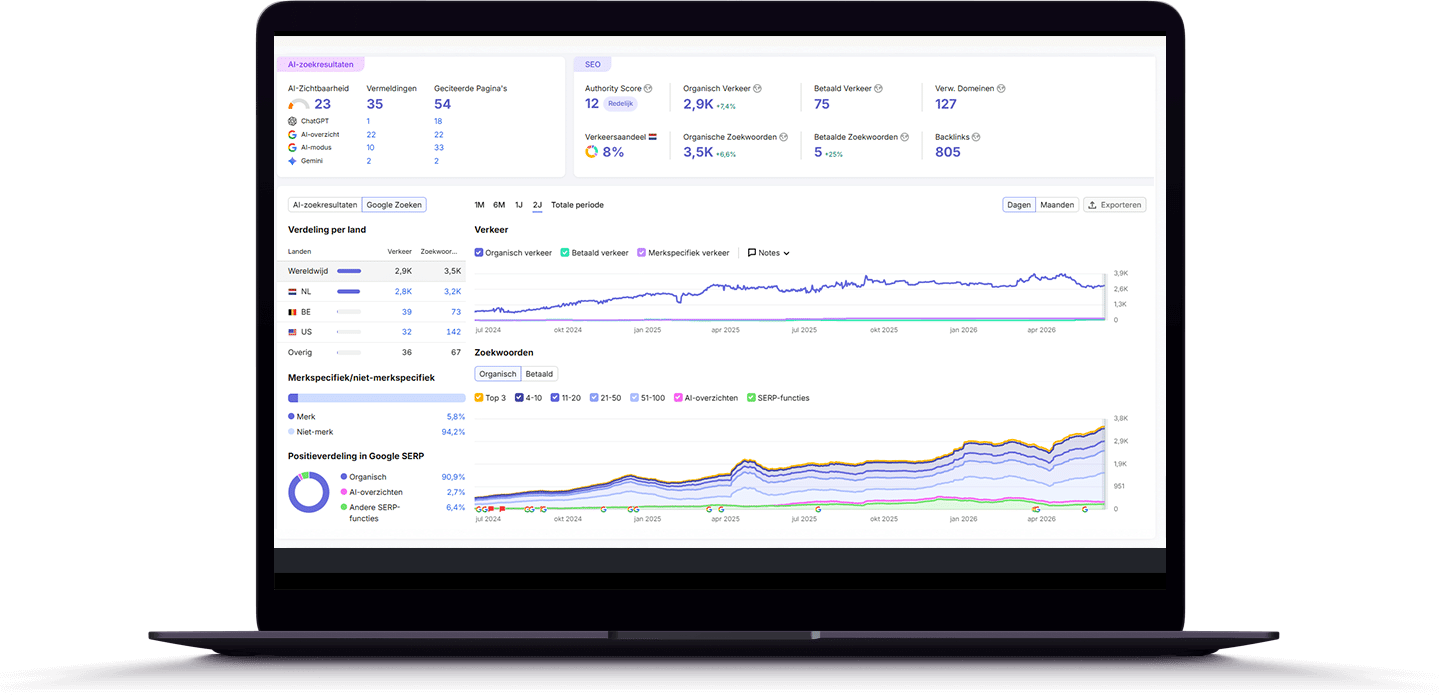The height and width of the screenshot is (695, 1440).
Task: Click the Dutch flag beside Verkeersaandeel
Action: pos(652,137)
